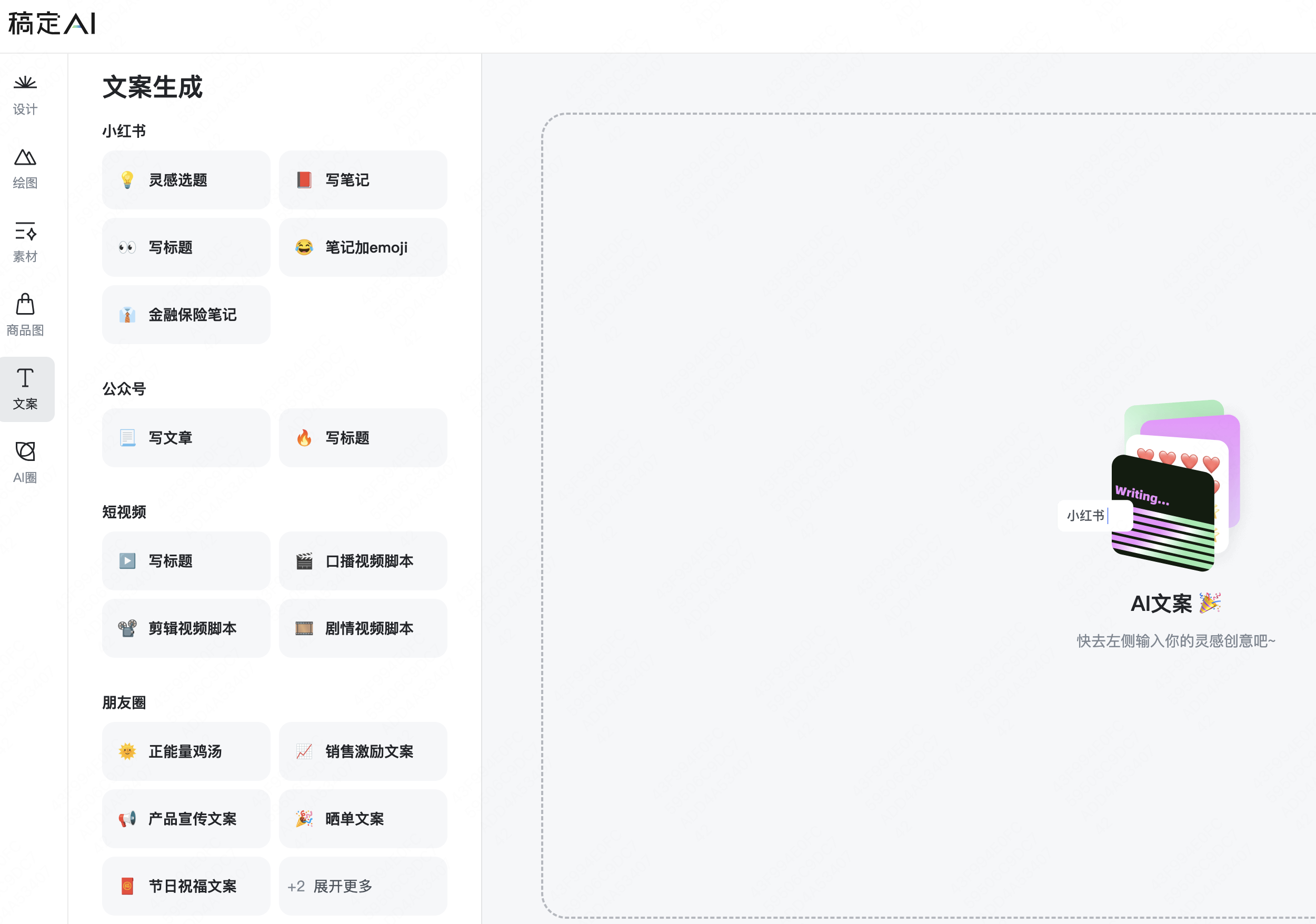The height and width of the screenshot is (924, 1316).
Task: Choose 写笔记 under 小红书
Action: pos(363,180)
